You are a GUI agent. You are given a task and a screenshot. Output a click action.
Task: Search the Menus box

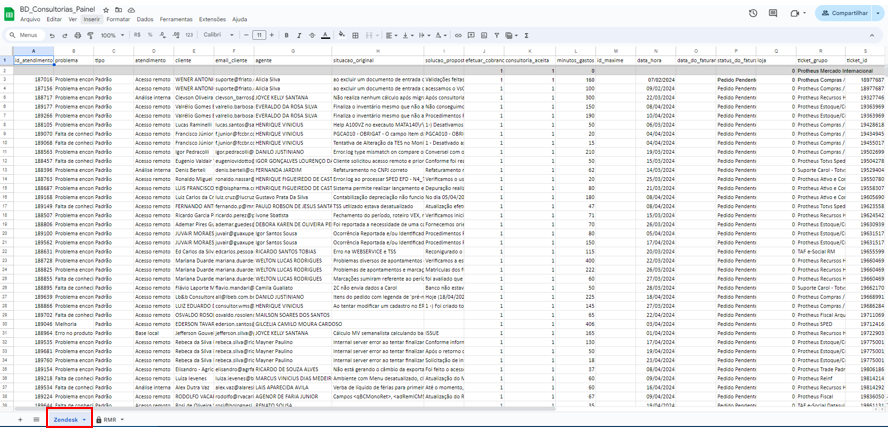pos(24,35)
